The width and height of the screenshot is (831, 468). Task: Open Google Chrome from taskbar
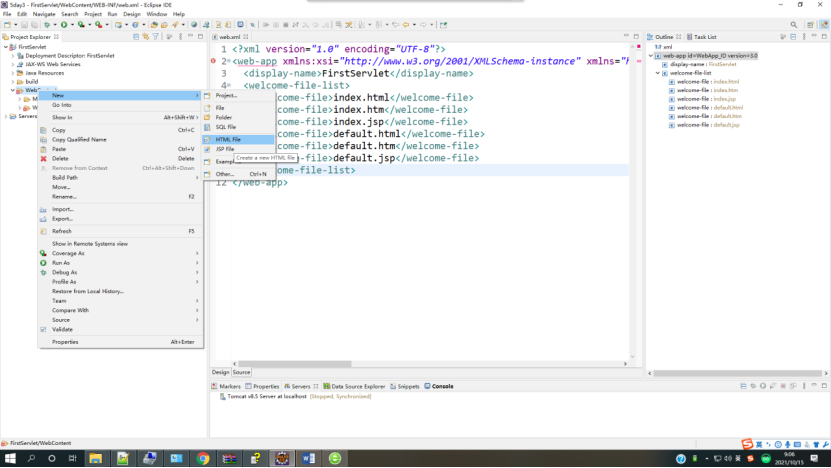pyautogui.click(x=203, y=458)
